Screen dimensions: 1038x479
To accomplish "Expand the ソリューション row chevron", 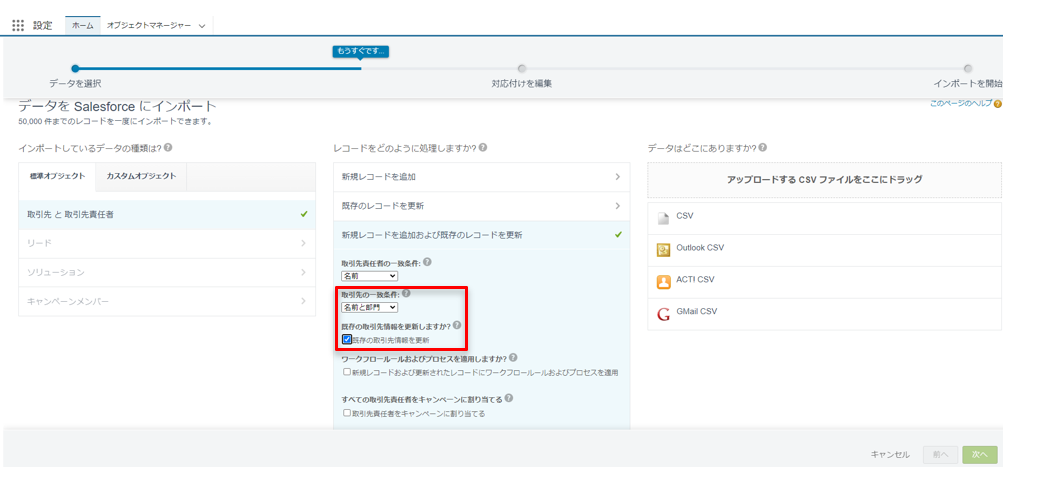I will [303, 272].
